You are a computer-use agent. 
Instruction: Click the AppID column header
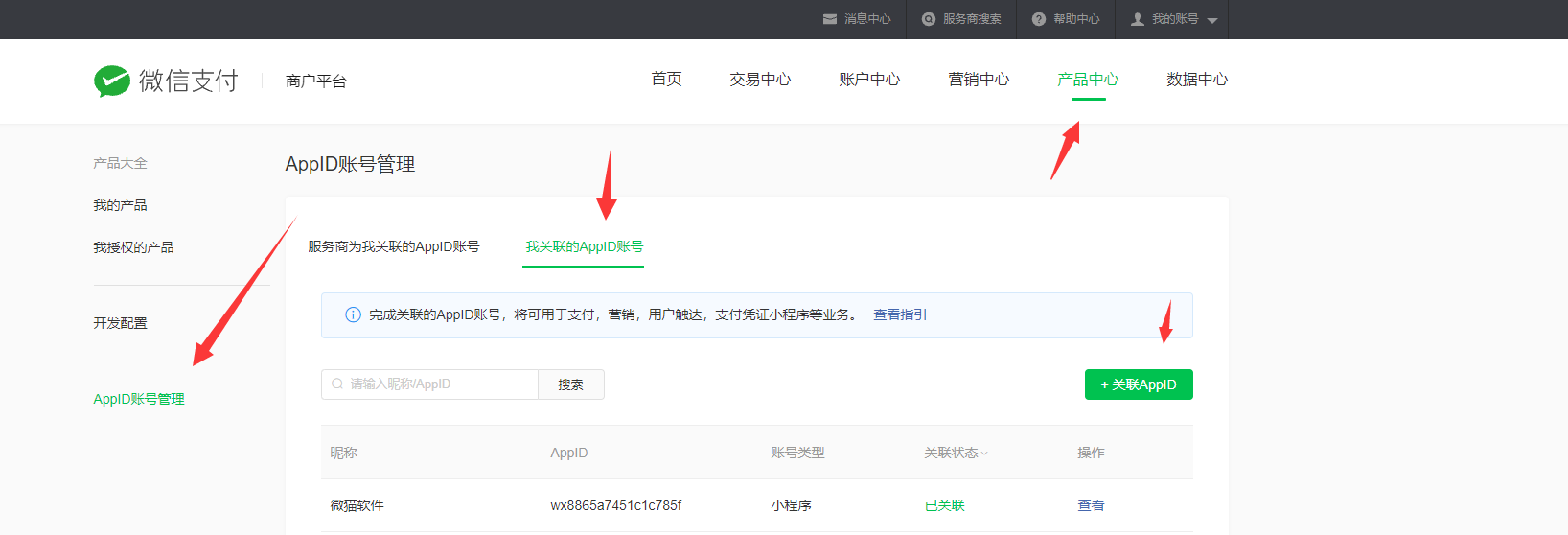569,453
